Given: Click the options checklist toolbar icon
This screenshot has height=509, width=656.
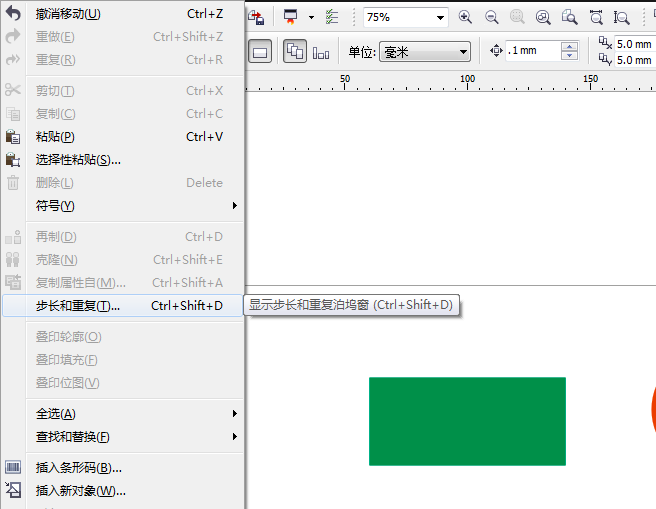Looking at the screenshot, I should coord(332,17).
